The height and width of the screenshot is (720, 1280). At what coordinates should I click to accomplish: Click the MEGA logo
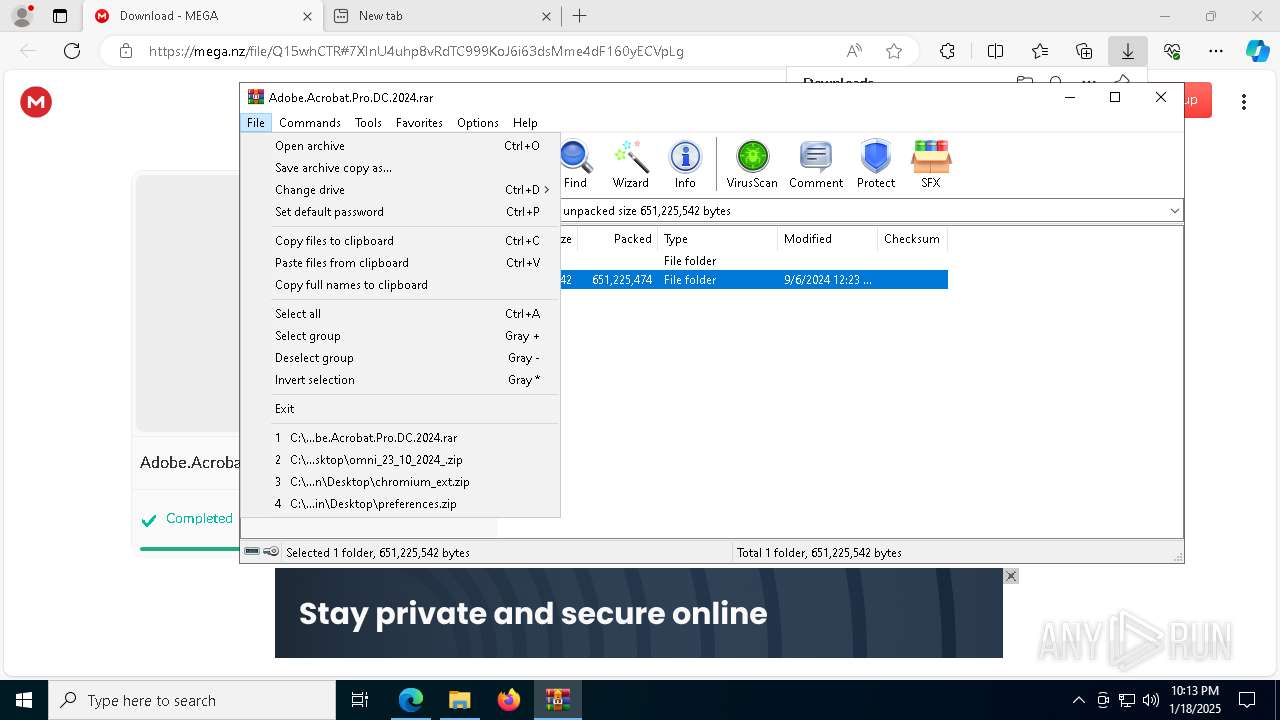[x=36, y=102]
